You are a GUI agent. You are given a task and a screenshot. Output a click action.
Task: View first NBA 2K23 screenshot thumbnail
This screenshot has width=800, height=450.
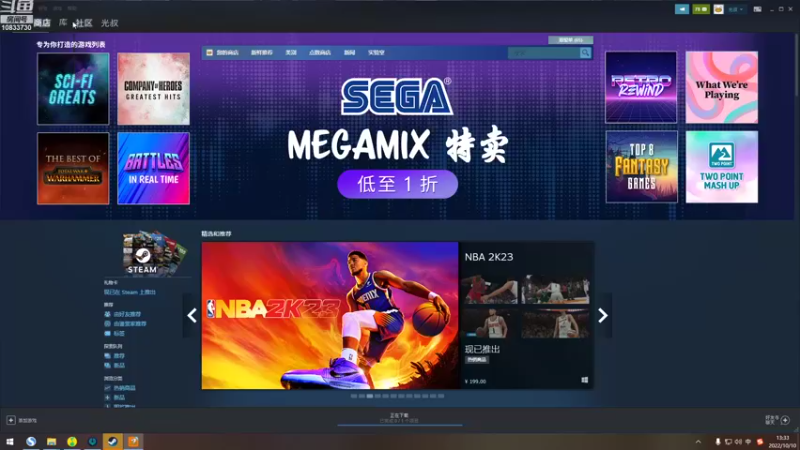coord(491,290)
